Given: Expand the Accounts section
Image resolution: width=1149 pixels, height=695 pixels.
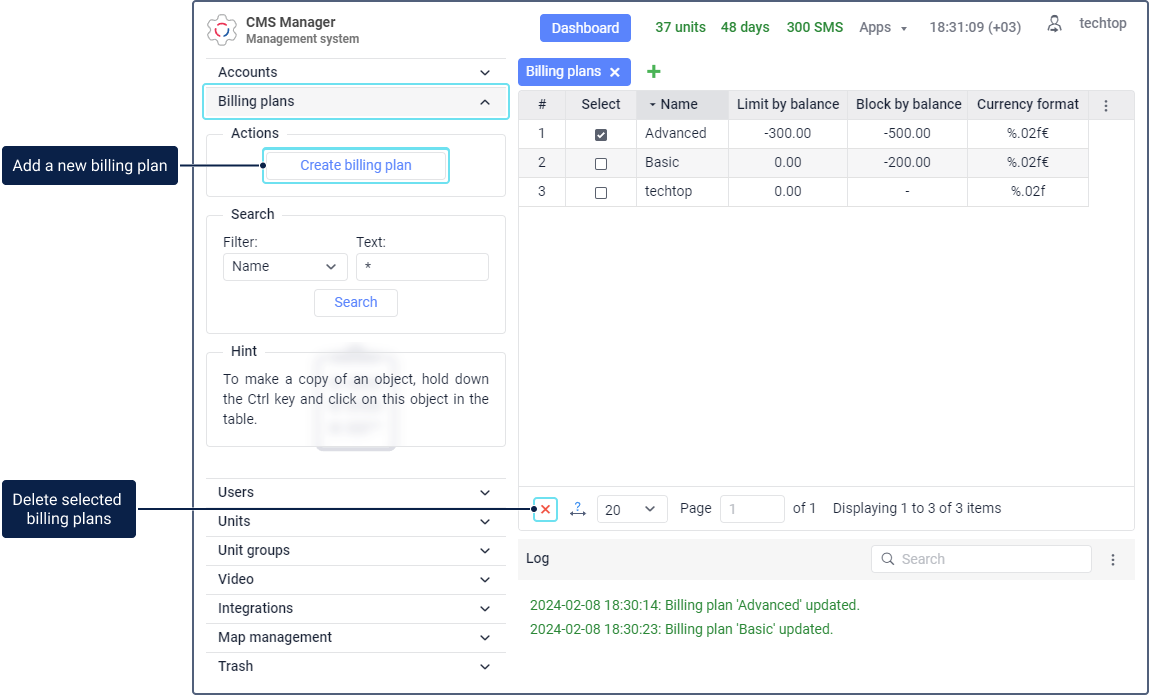Looking at the screenshot, I should tap(355, 72).
